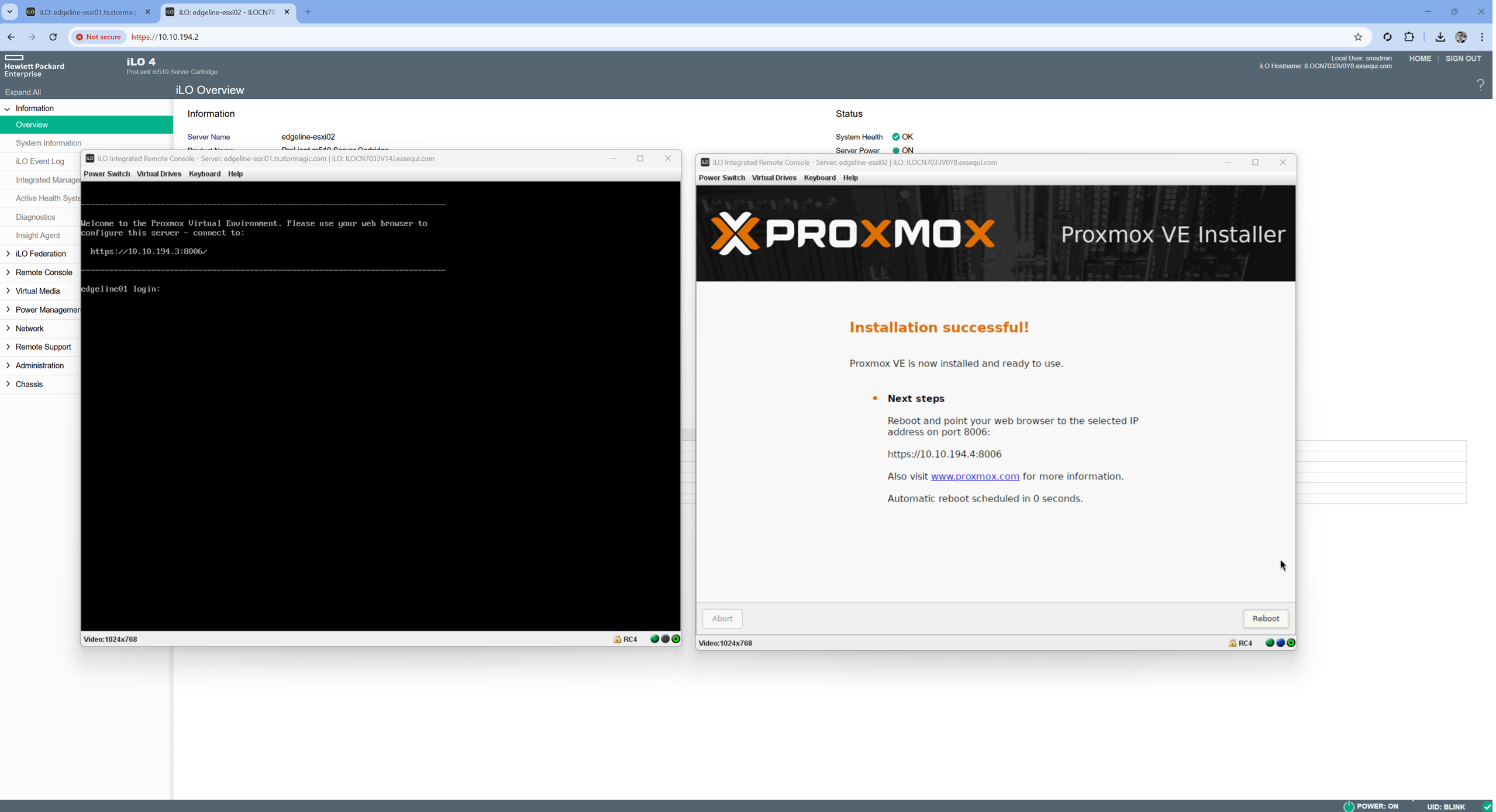This screenshot has height=812, width=1496.
Task: Expand the iLO Federation section
Action: 8,254
